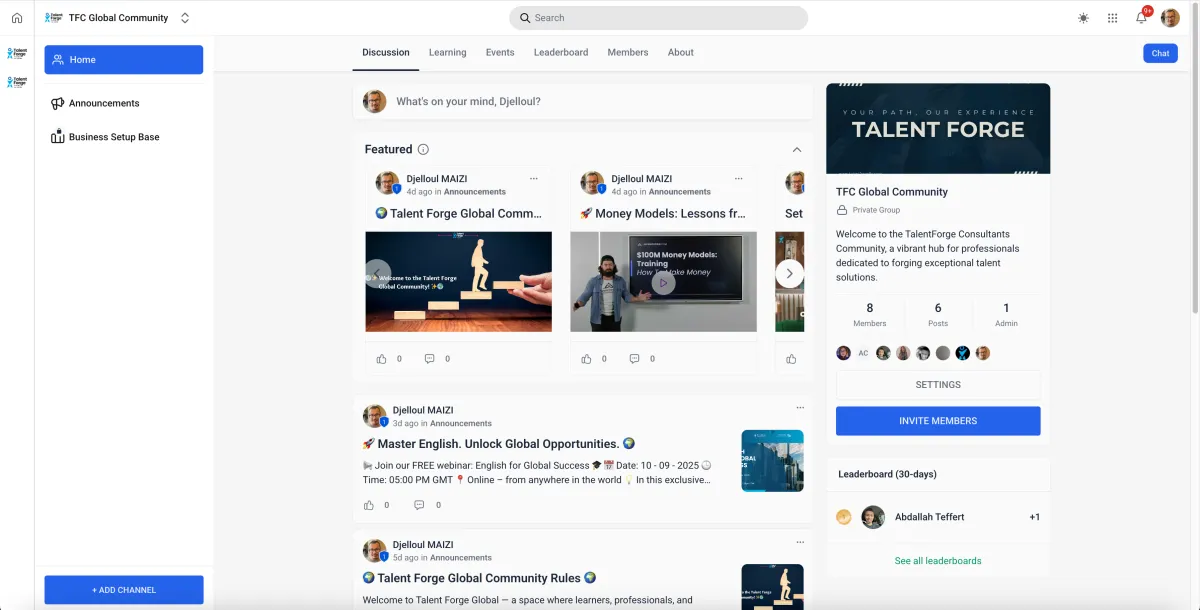Open the home icon in top-left corner
This screenshot has height=610, width=1200.
coord(17,18)
